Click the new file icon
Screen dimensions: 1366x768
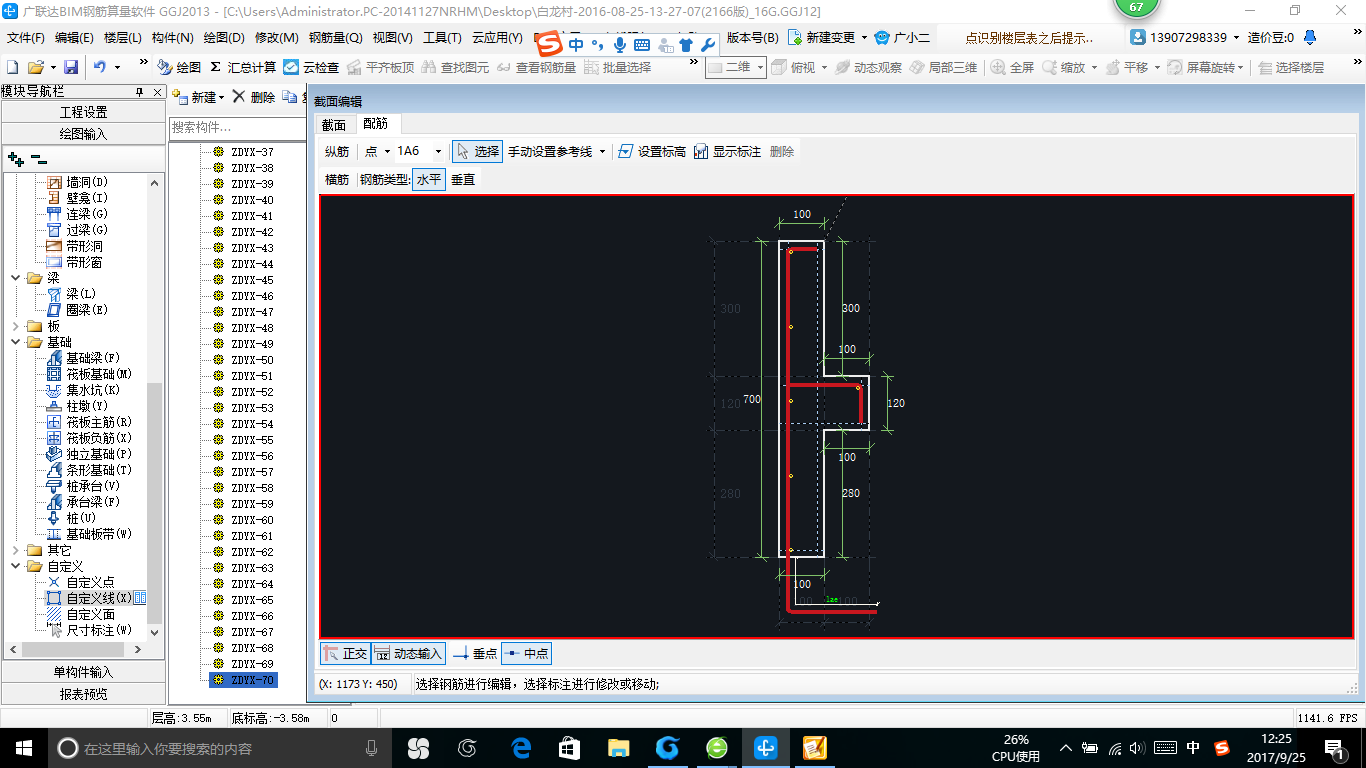click(x=12, y=67)
